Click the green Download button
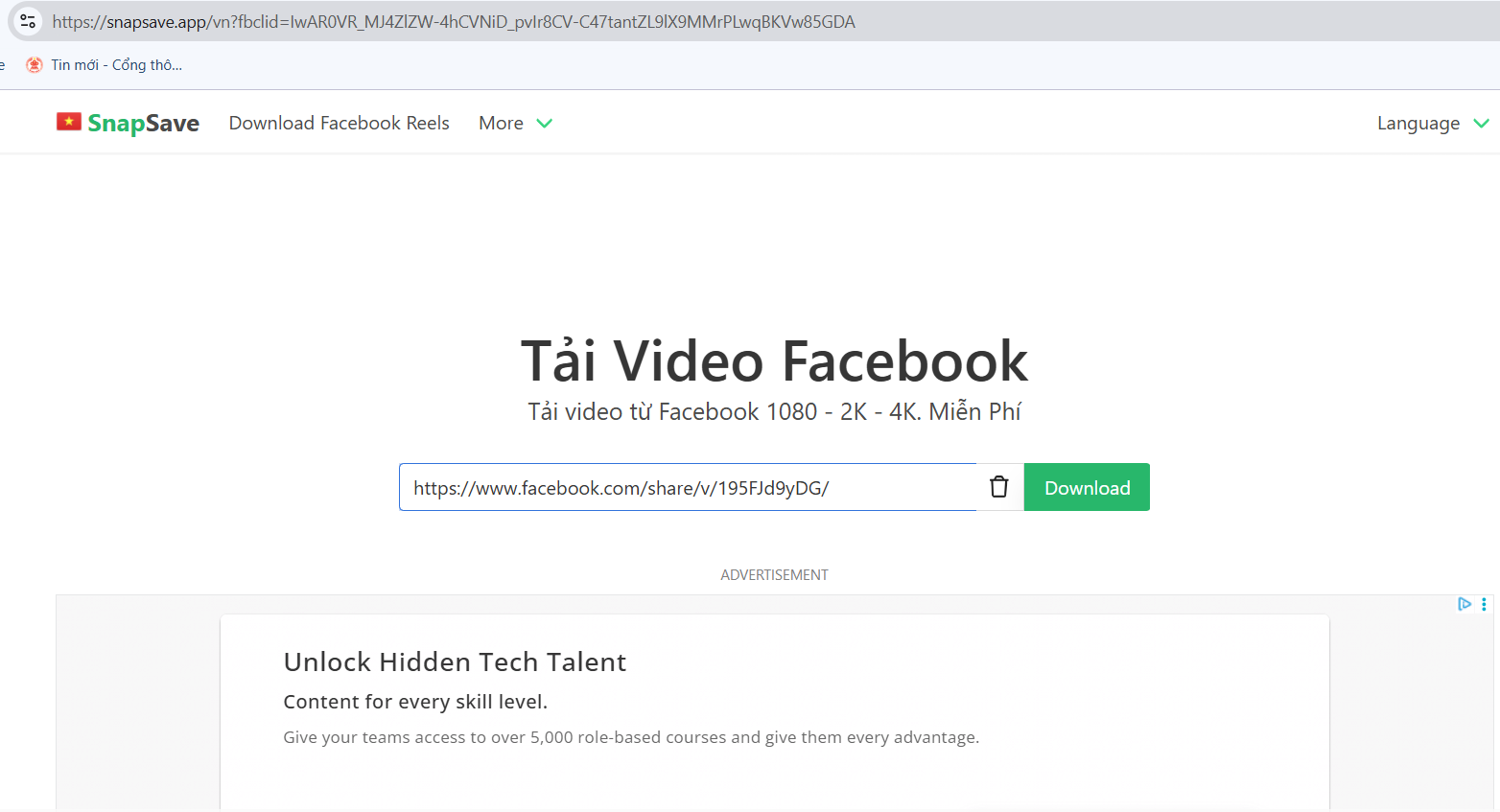Viewport: 1500px width, 812px height. pos(1087,487)
